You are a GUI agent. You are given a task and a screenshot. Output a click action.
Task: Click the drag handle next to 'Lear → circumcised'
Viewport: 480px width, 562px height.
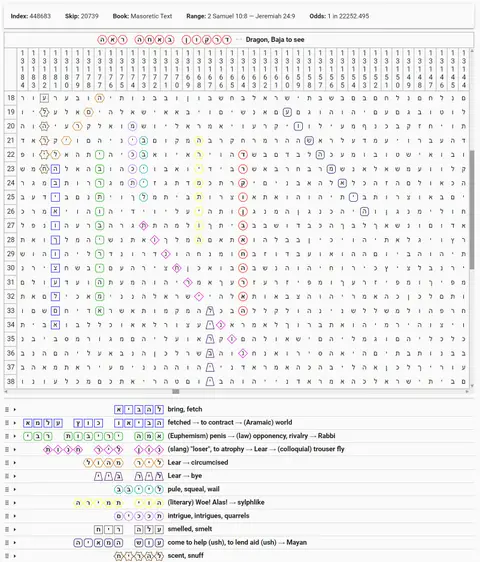point(7,463)
